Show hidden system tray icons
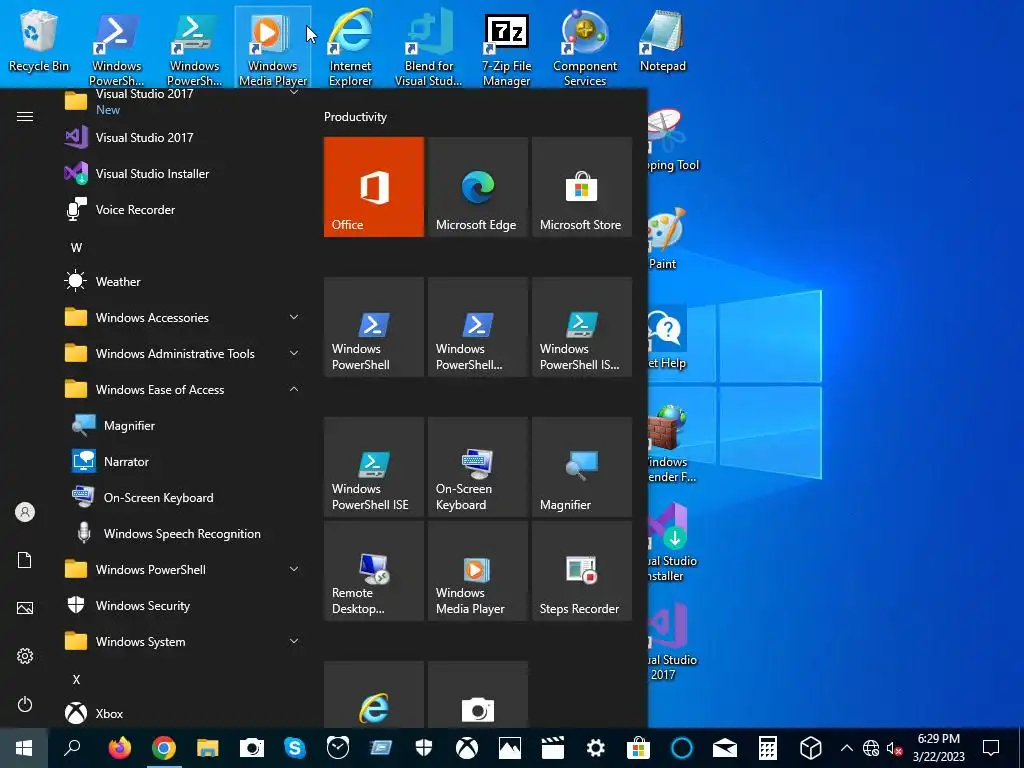Image resolution: width=1024 pixels, height=768 pixels. 846,748
